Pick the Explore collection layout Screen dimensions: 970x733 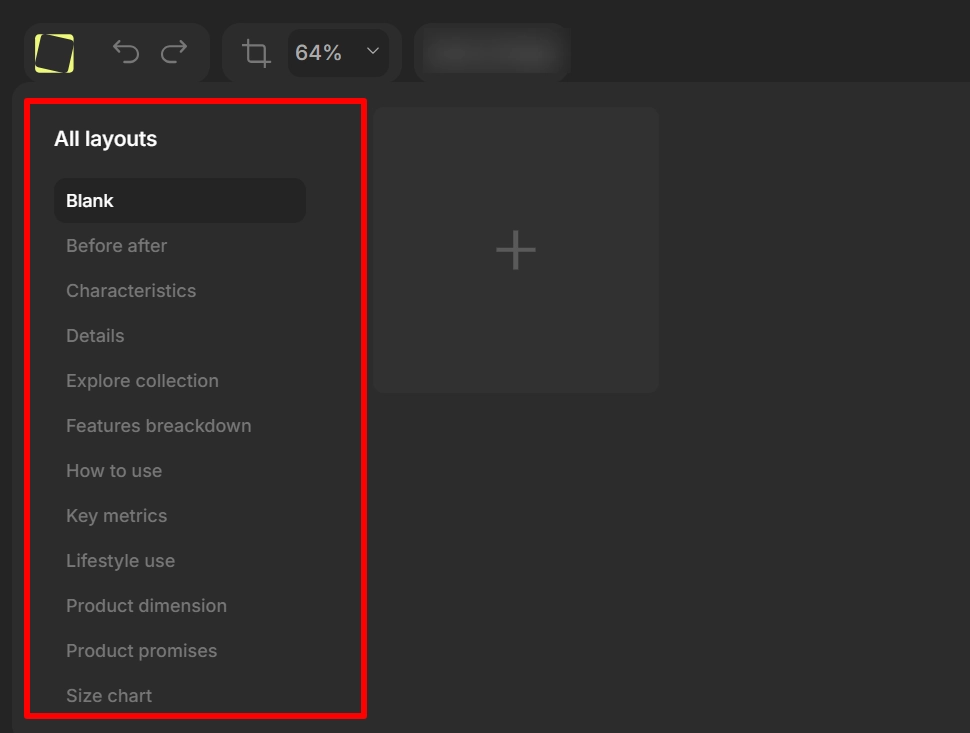(x=142, y=380)
